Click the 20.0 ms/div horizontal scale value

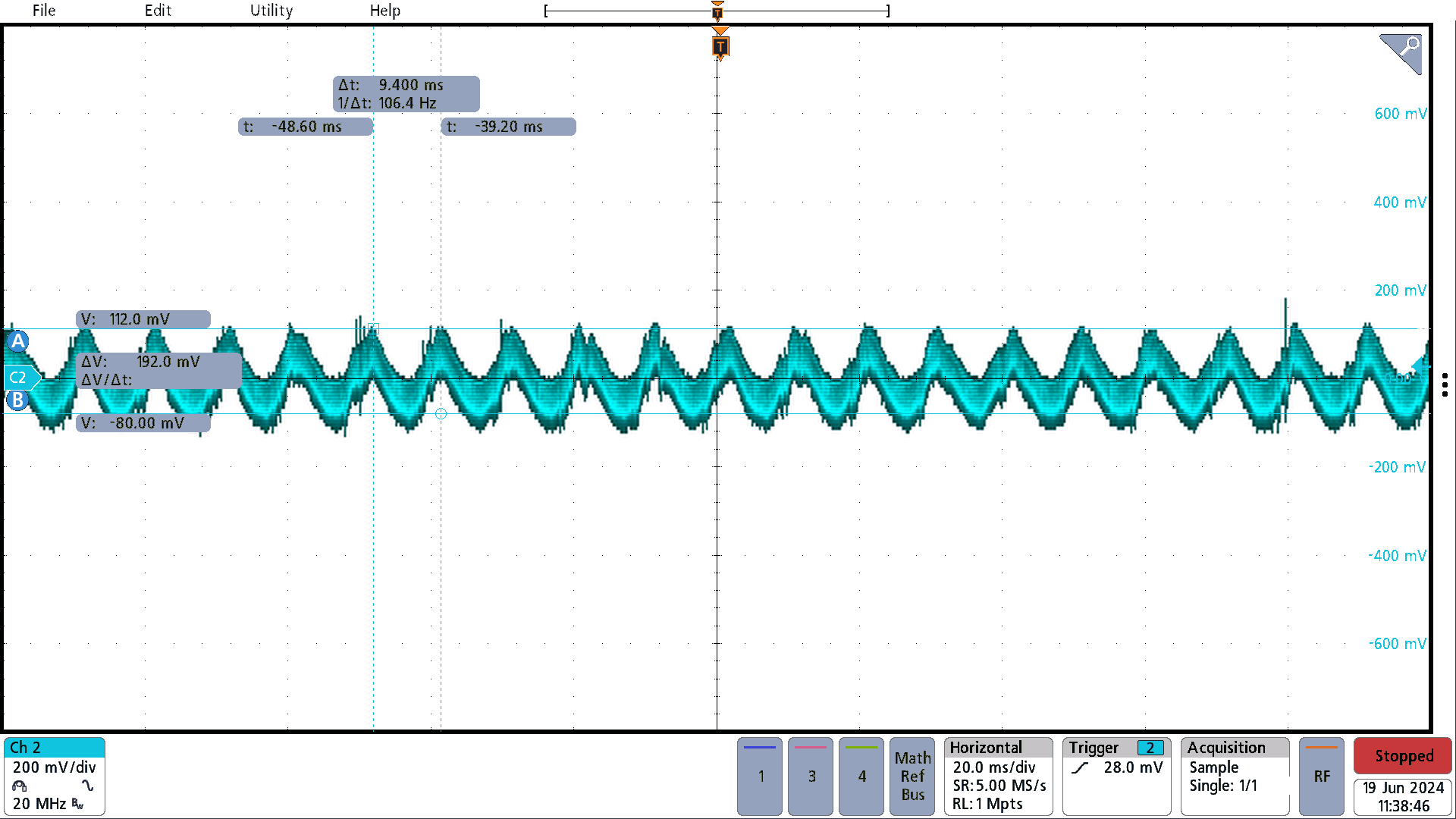click(994, 767)
